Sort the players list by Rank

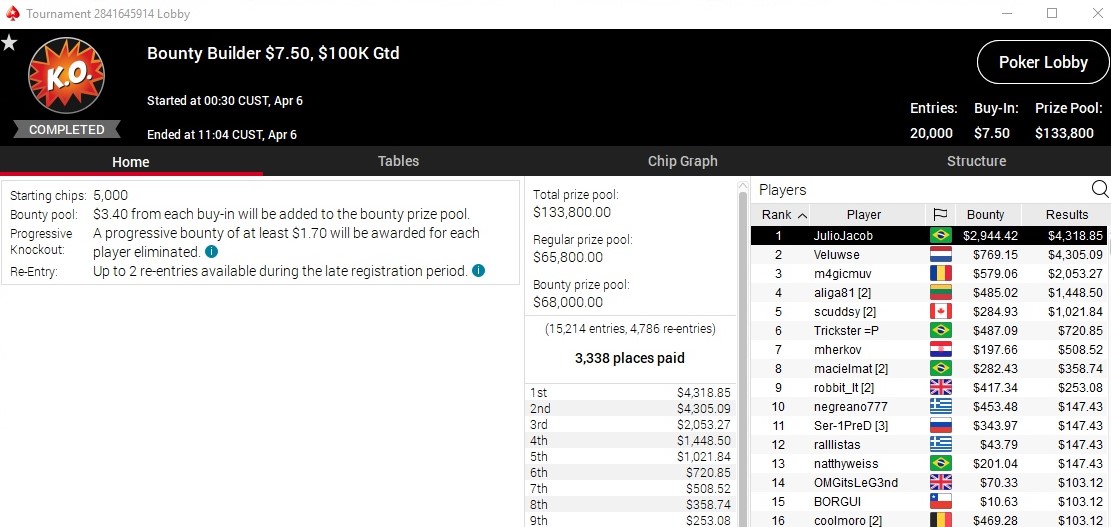(784, 215)
